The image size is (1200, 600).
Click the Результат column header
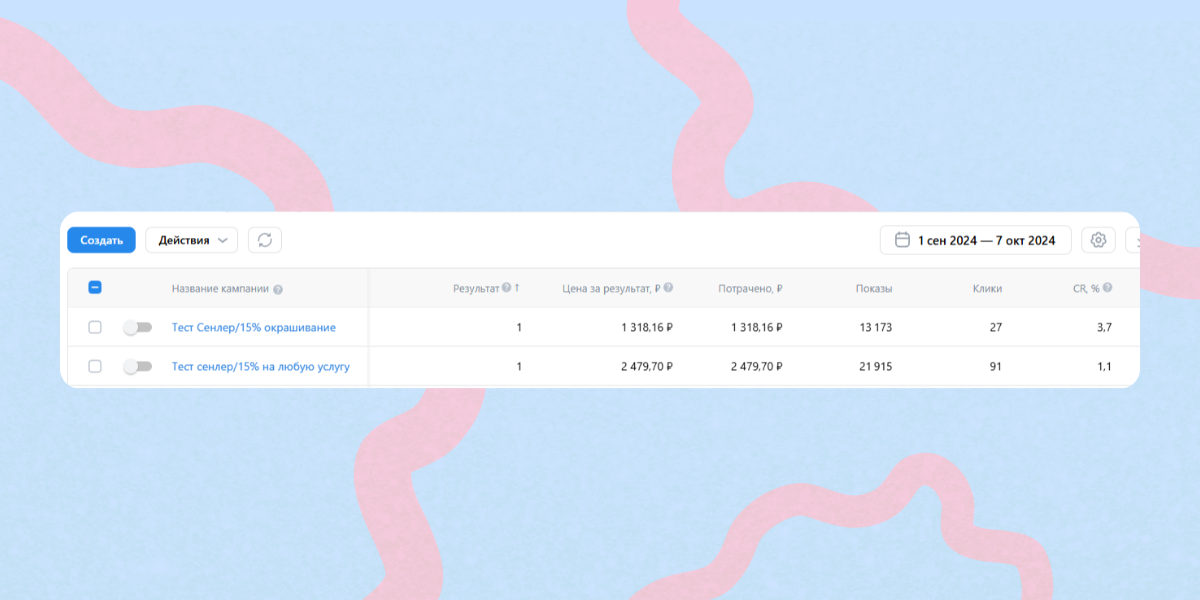tap(476, 288)
